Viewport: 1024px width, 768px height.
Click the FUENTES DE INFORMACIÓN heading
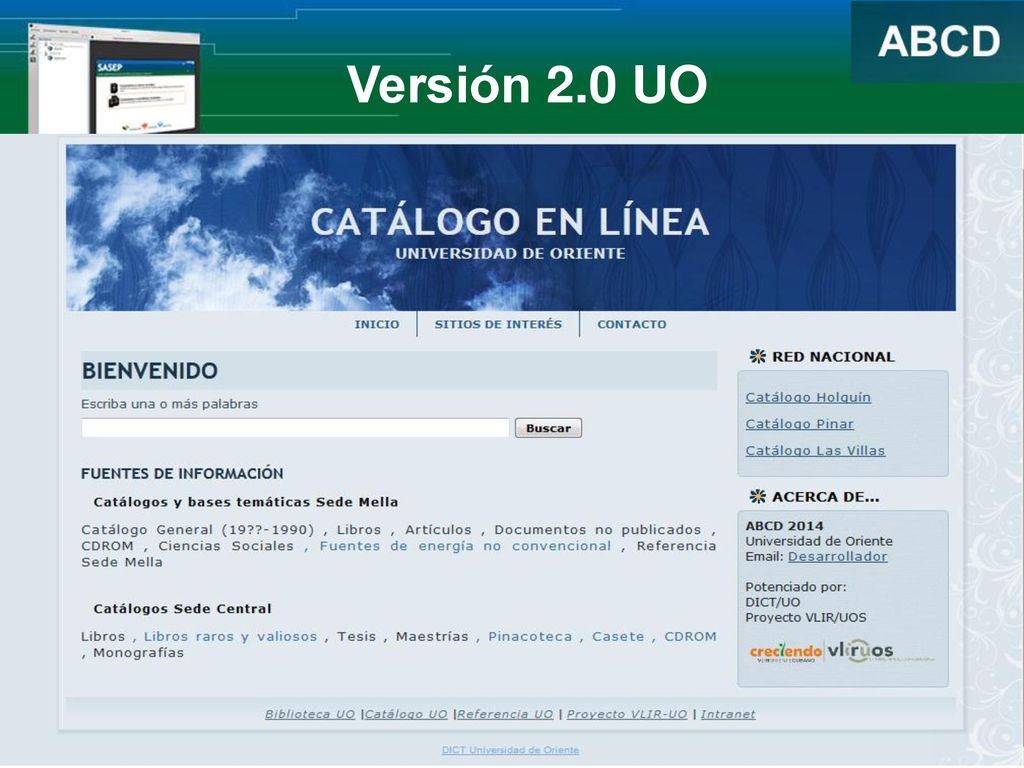pos(182,474)
